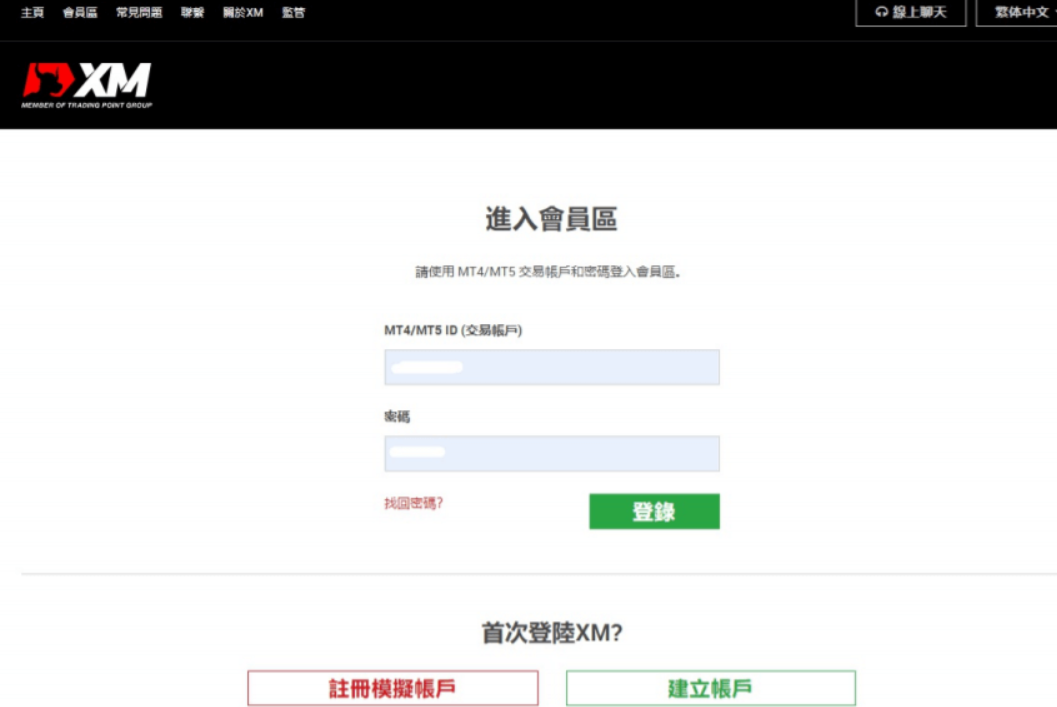
Task: Expand the 繁体中文 language dropdown
Action: click(1017, 12)
